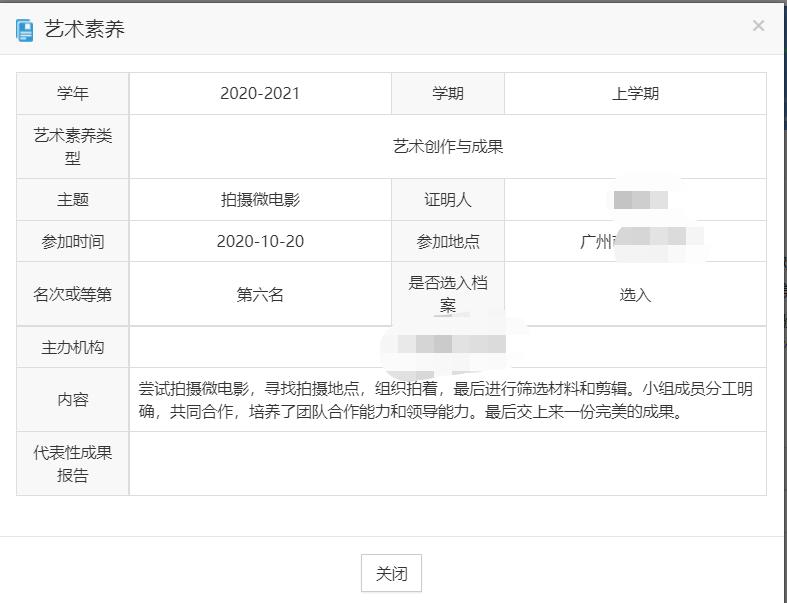Image resolution: width=787 pixels, height=603 pixels.
Task: Select the 2020-2021 school year value
Action: pyautogui.click(x=260, y=94)
